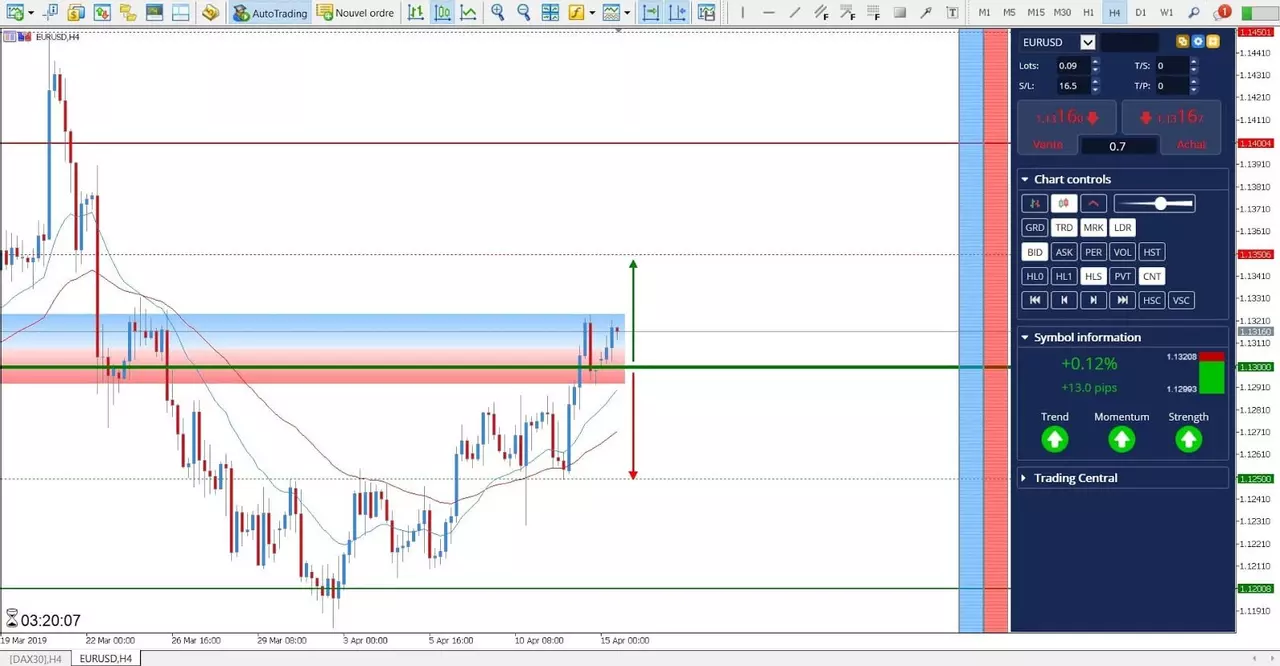Switch chart to line chart mode
The width and height of the screenshot is (1280, 666).
468,13
